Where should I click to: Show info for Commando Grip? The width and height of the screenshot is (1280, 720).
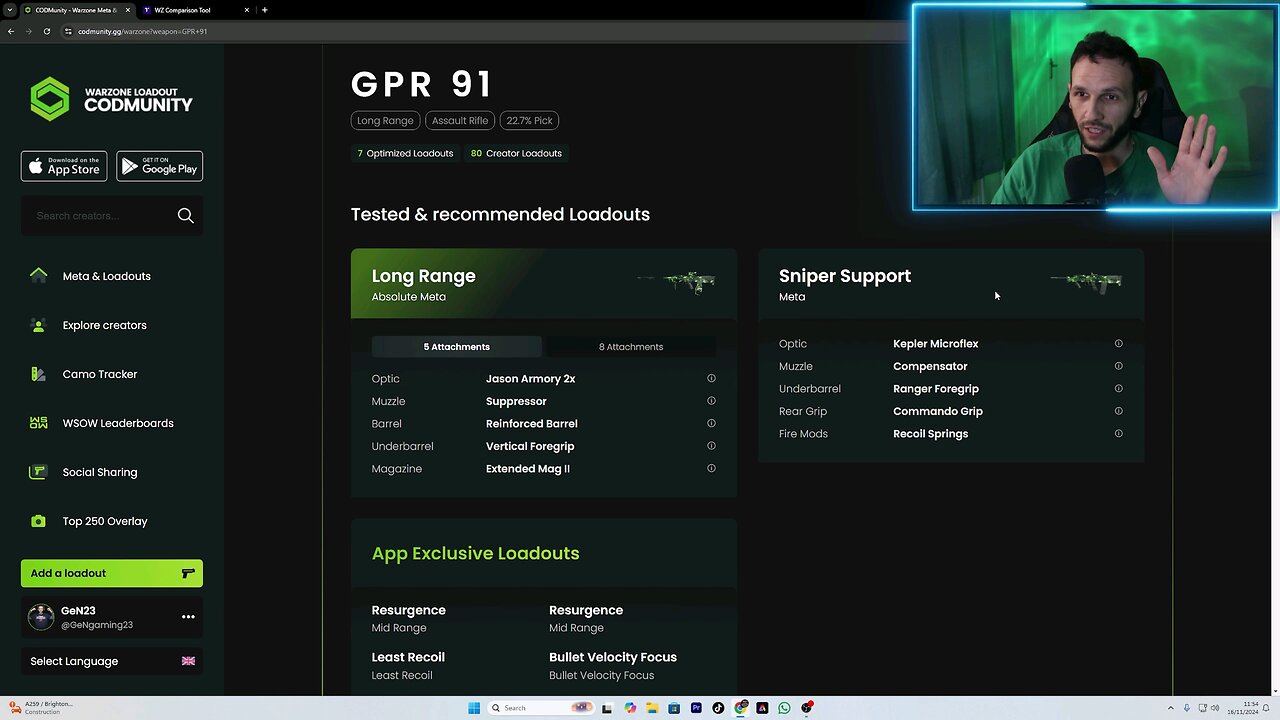coord(1118,411)
